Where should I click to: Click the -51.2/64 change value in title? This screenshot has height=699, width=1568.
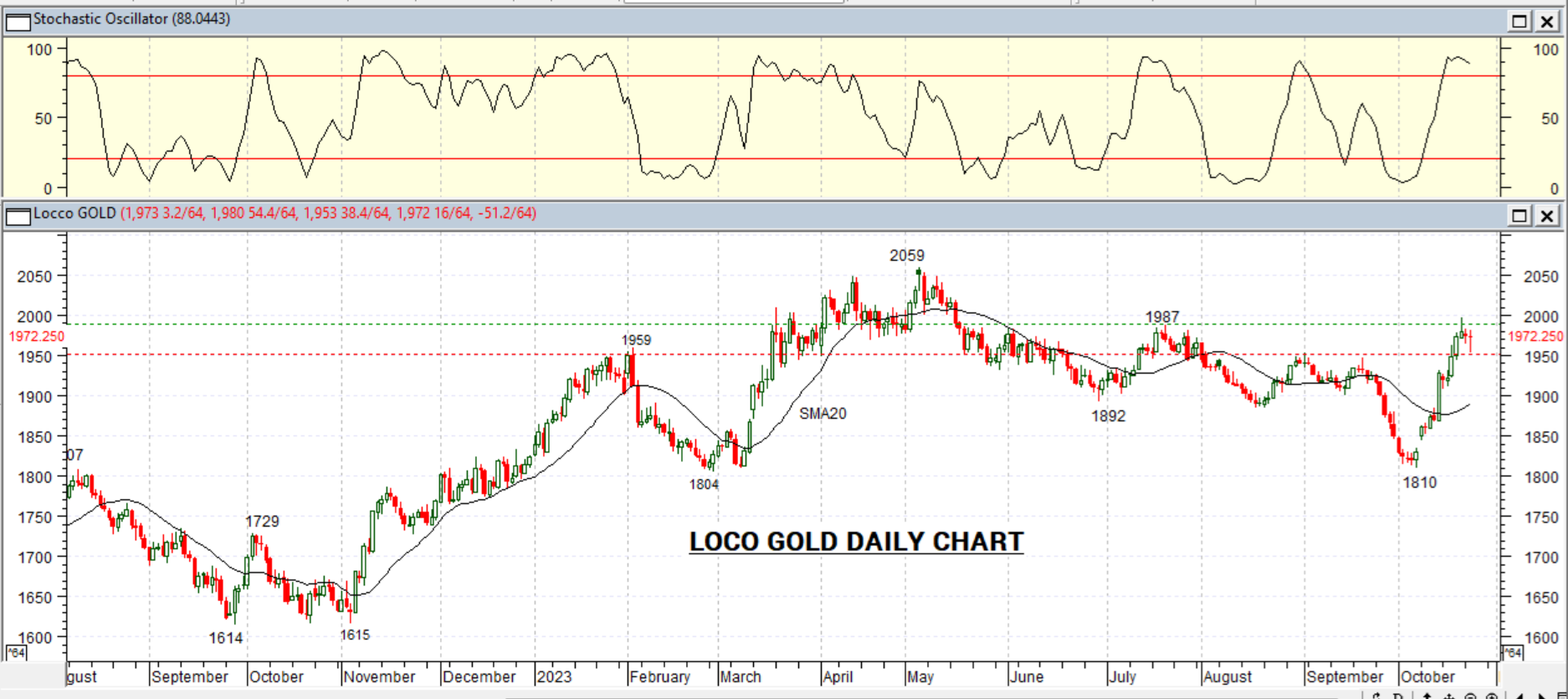point(507,213)
